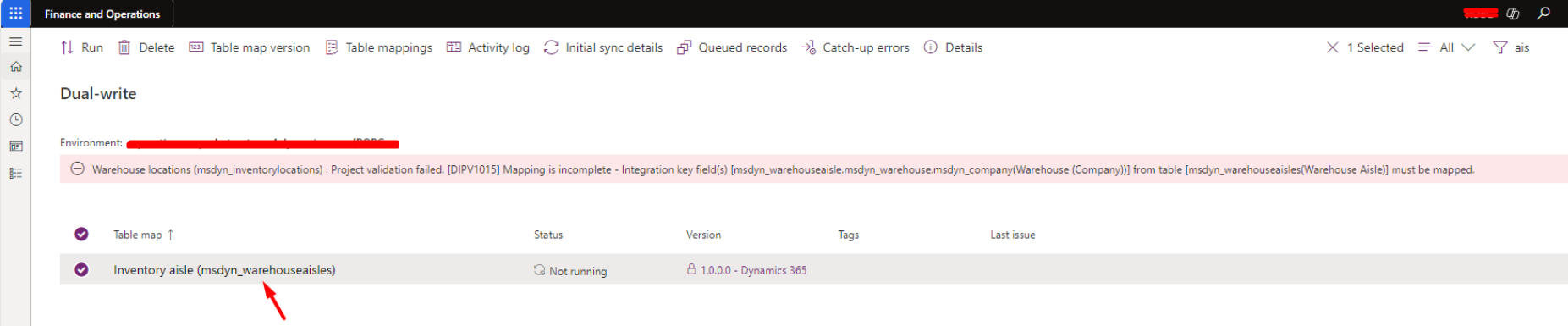The height and width of the screenshot is (326, 1568).
Task: Deselect the Inventory aisle row checkmark
Action: pos(81,270)
